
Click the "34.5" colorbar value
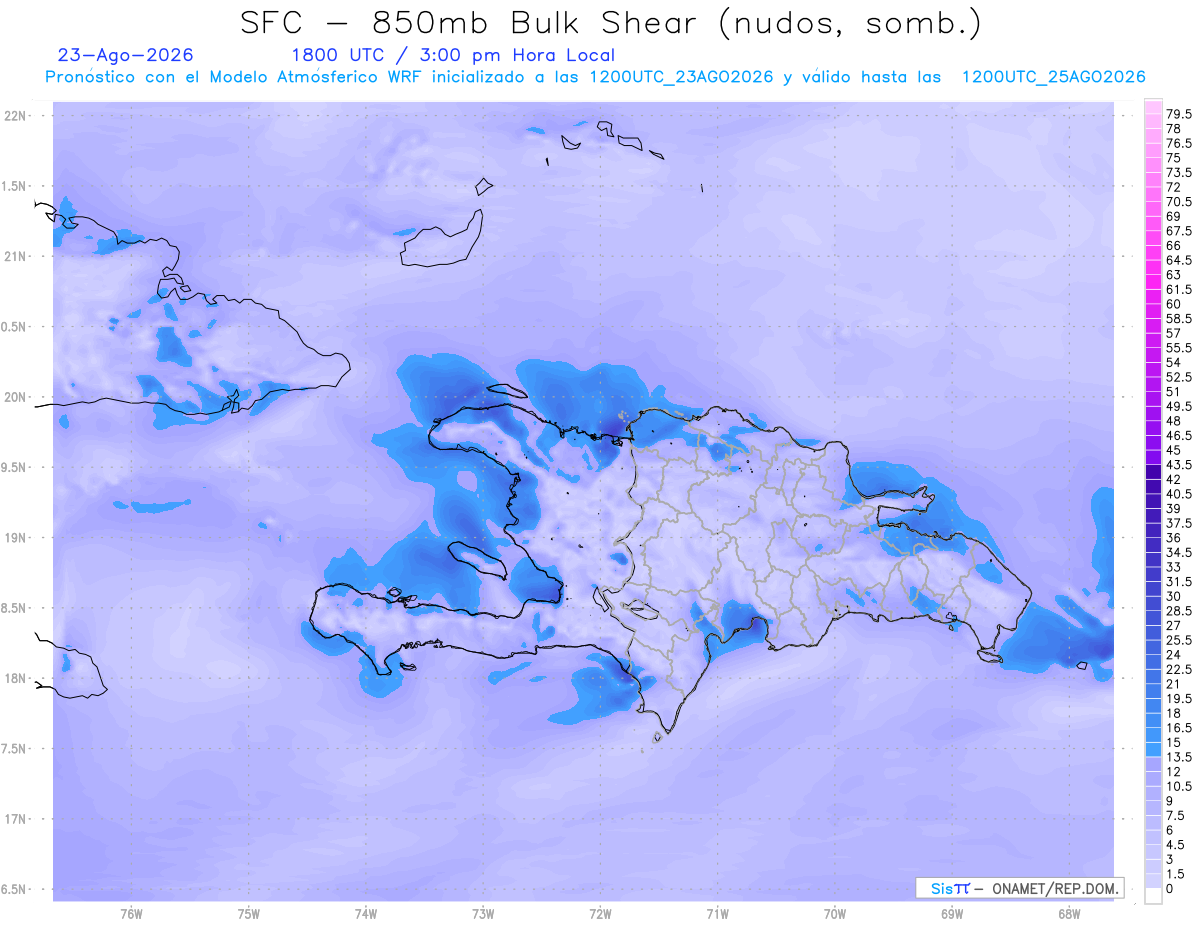coord(1179,552)
